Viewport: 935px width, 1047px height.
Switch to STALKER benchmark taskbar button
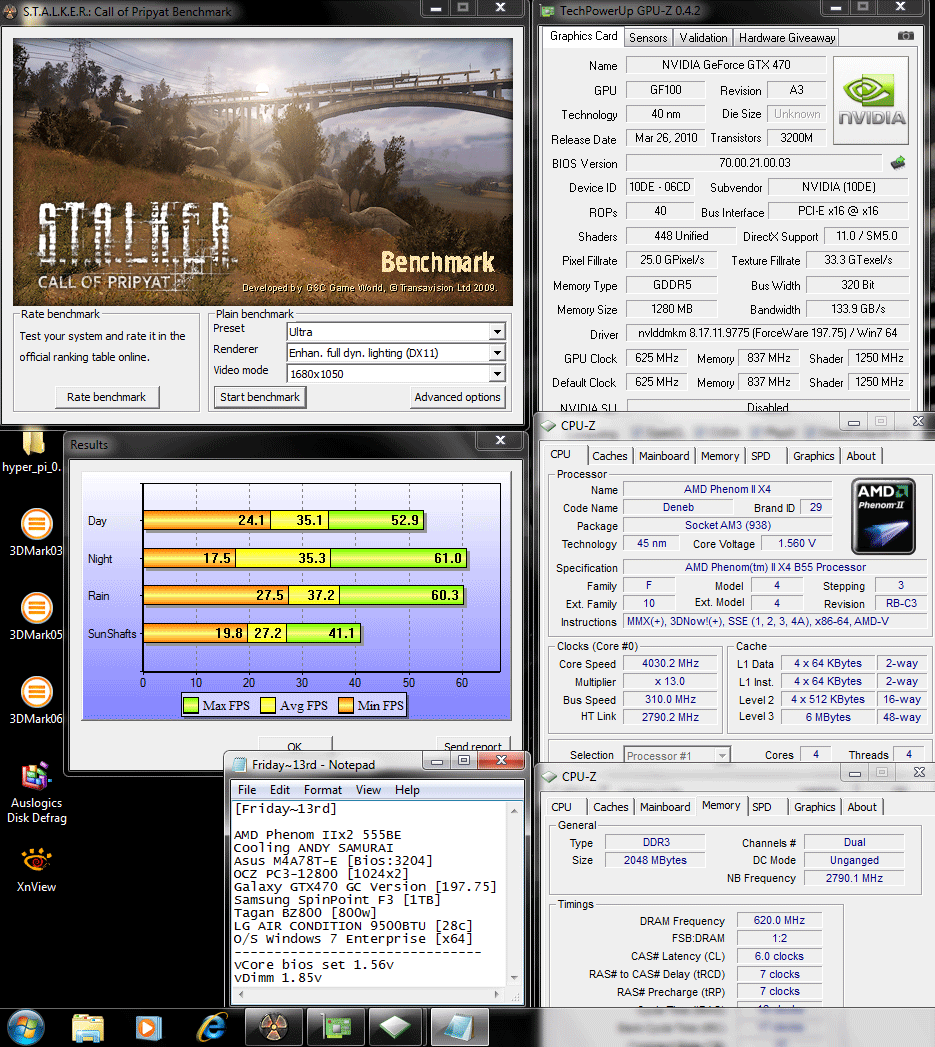pyautogui.click(x=273, y=1027)
